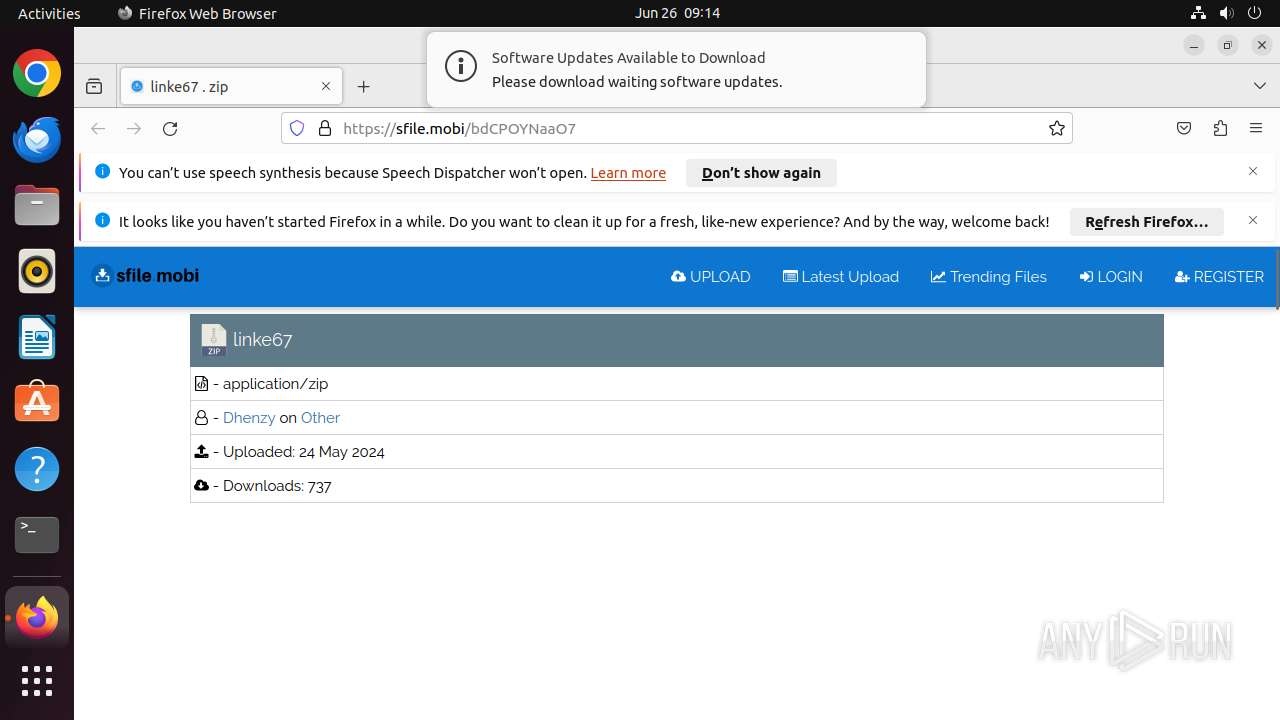Click the volume icon in system tray

point(1226,13)
